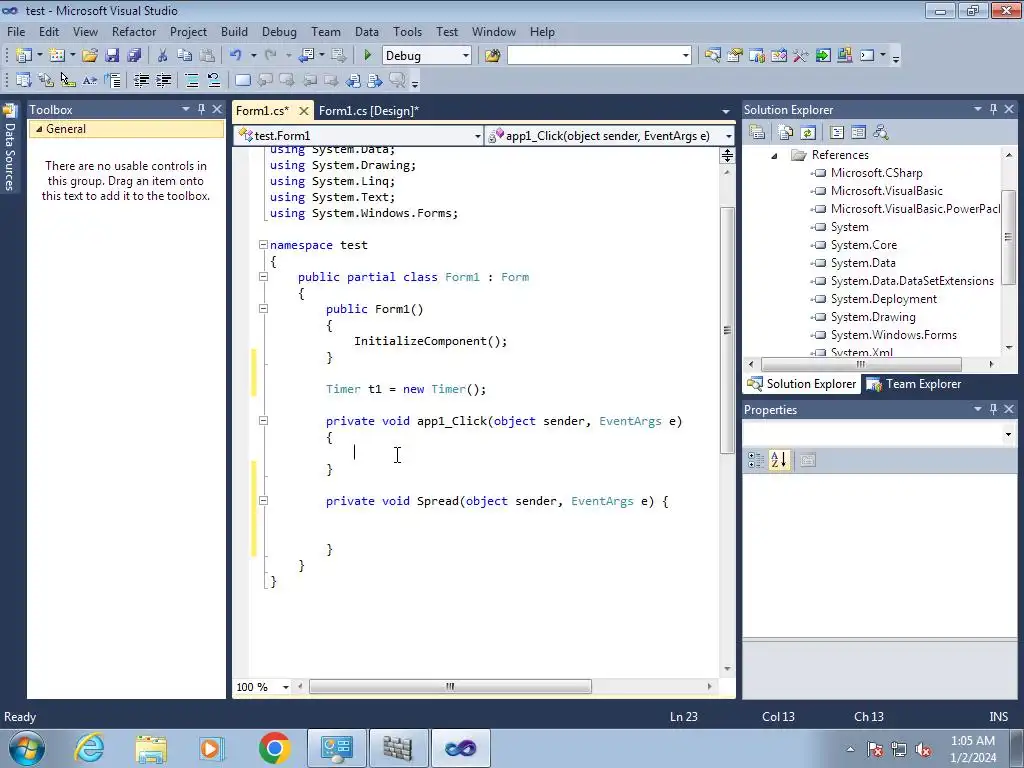Sort properties alphabetically in the Properties panel
Viewport: 1024px width, 768px height.
778,460
